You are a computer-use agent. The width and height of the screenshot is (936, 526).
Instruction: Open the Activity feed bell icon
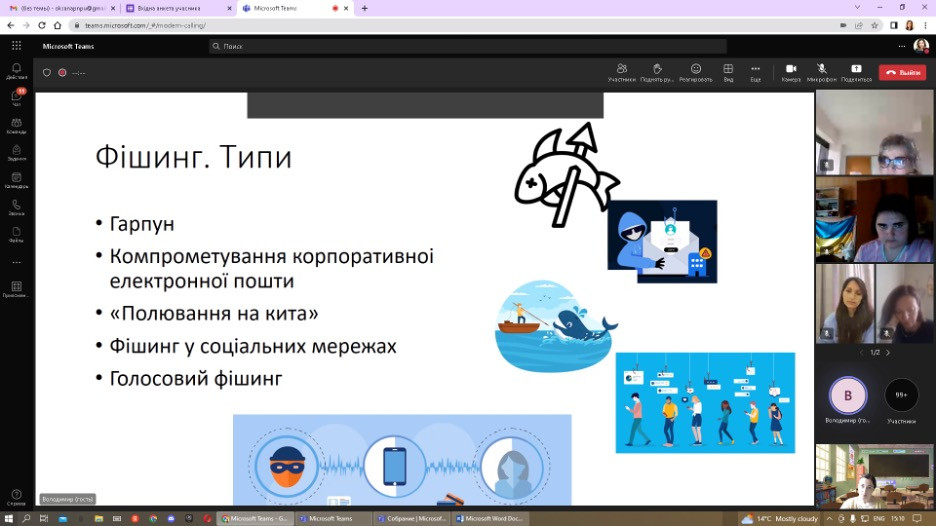16,71
